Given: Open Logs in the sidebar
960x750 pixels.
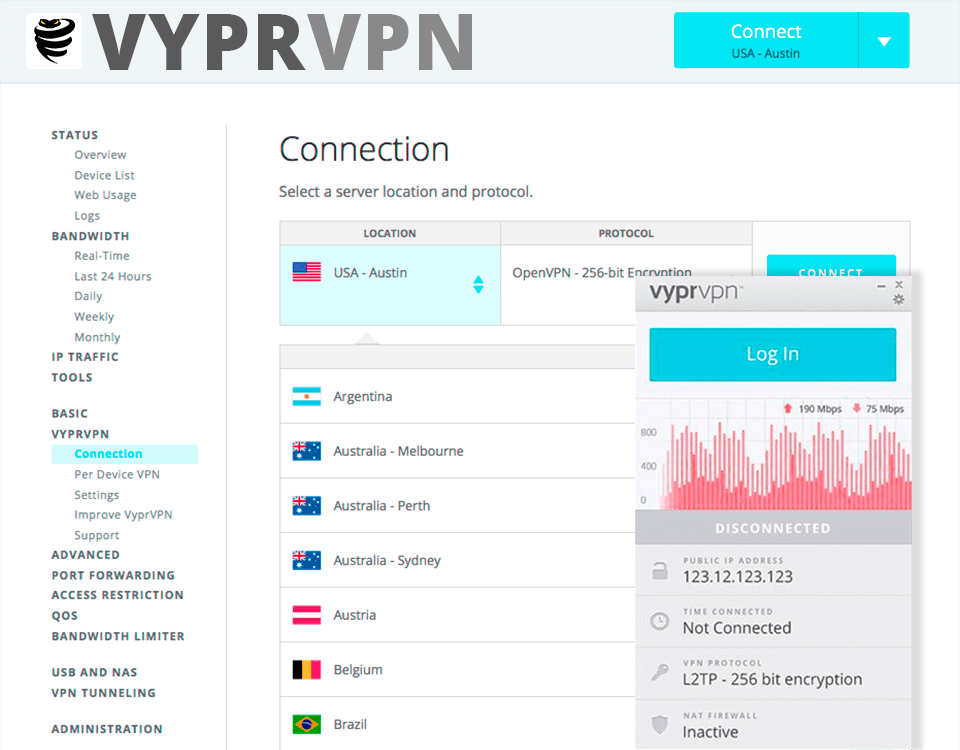Looking at the screenshot, I should pos(87,216).
